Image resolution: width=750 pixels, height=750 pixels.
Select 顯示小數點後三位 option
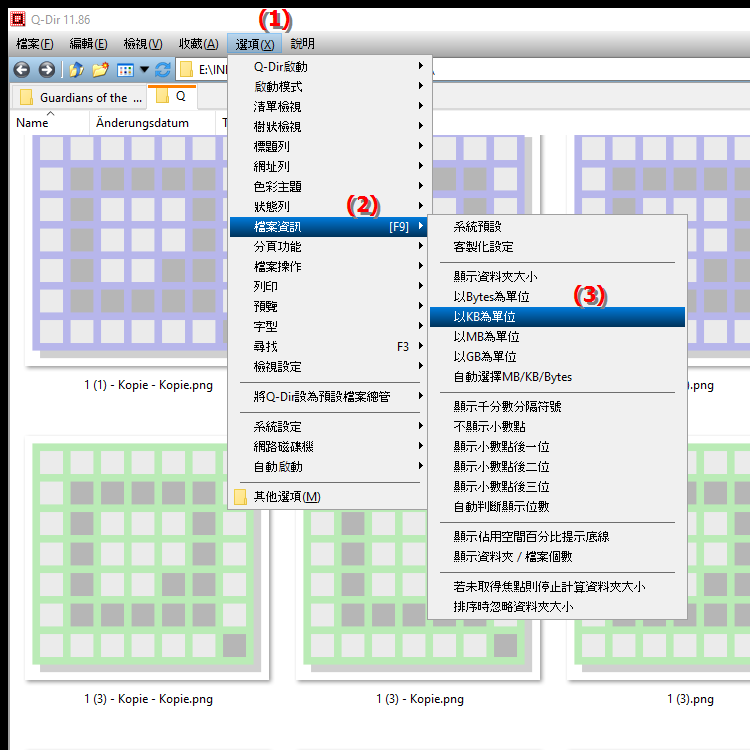tap(557, 487)
